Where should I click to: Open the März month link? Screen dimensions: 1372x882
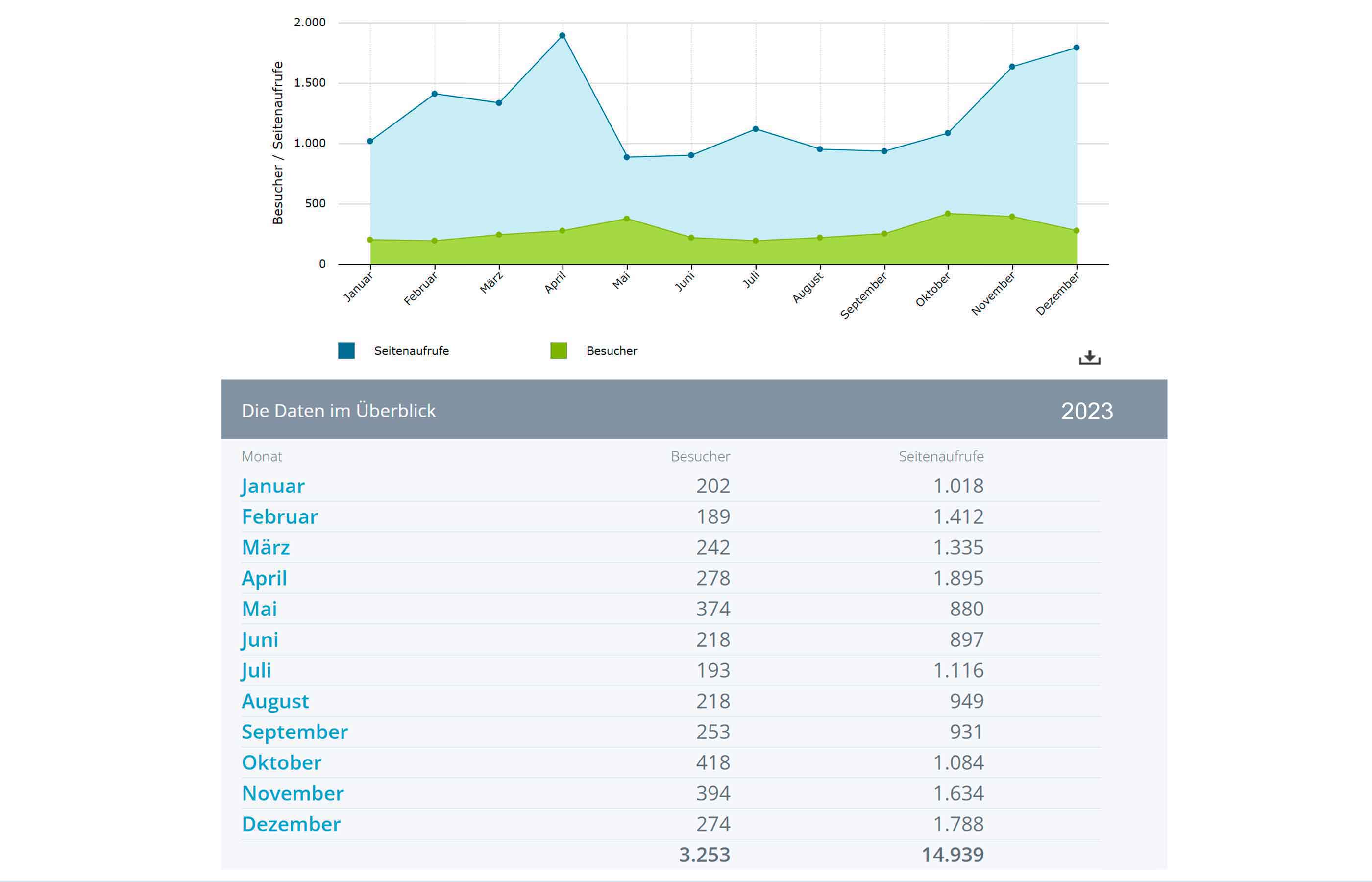(266, 547)
